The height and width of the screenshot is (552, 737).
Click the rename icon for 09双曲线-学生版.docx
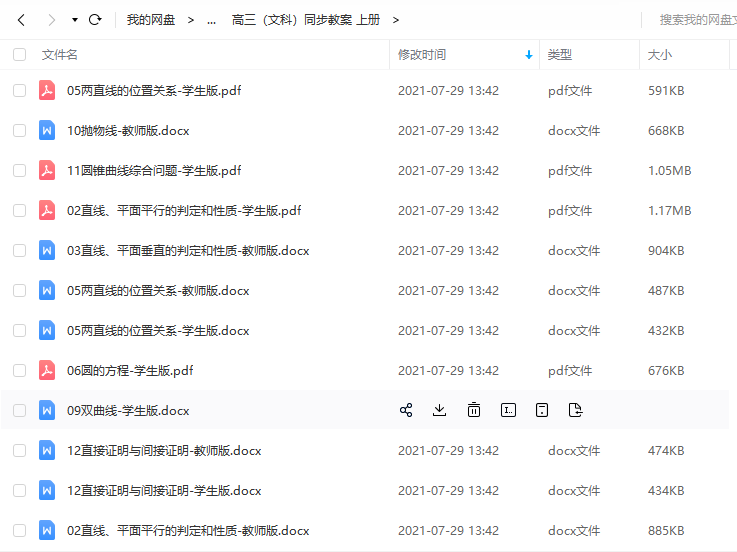(508, 410)
